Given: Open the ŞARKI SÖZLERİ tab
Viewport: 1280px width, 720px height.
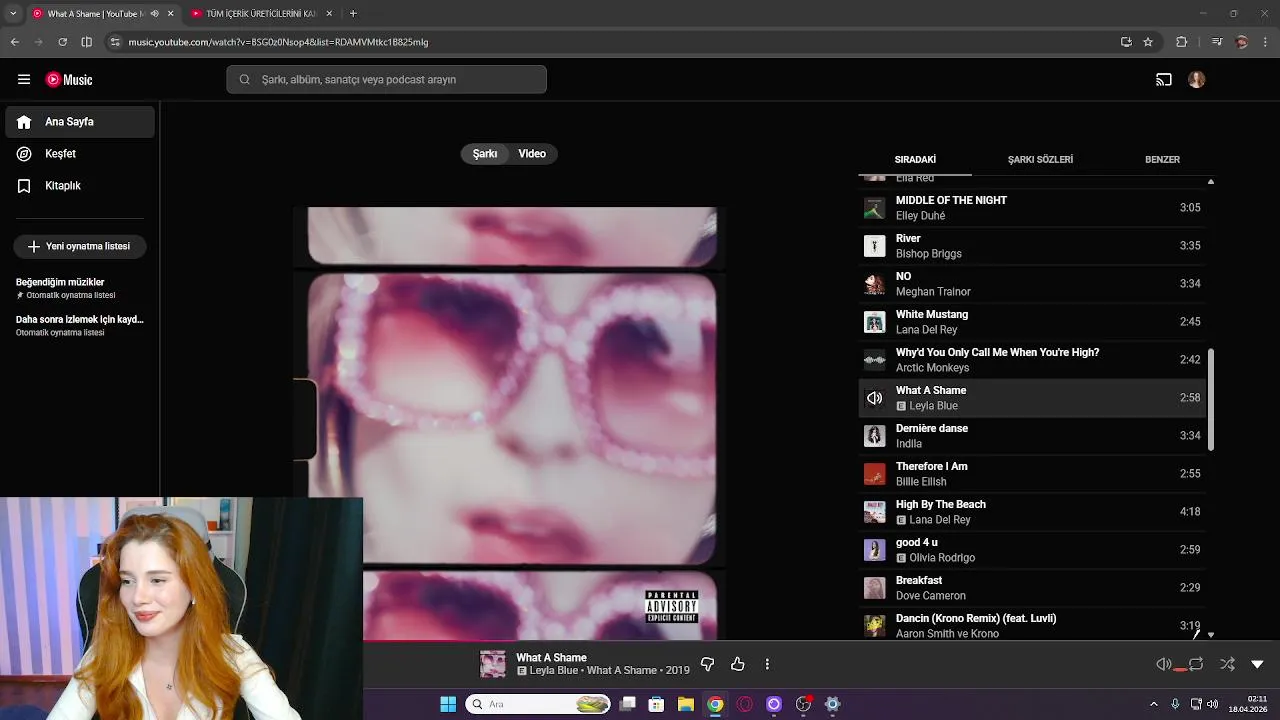Looking at the screenshot, I should tap(1040, 160).
